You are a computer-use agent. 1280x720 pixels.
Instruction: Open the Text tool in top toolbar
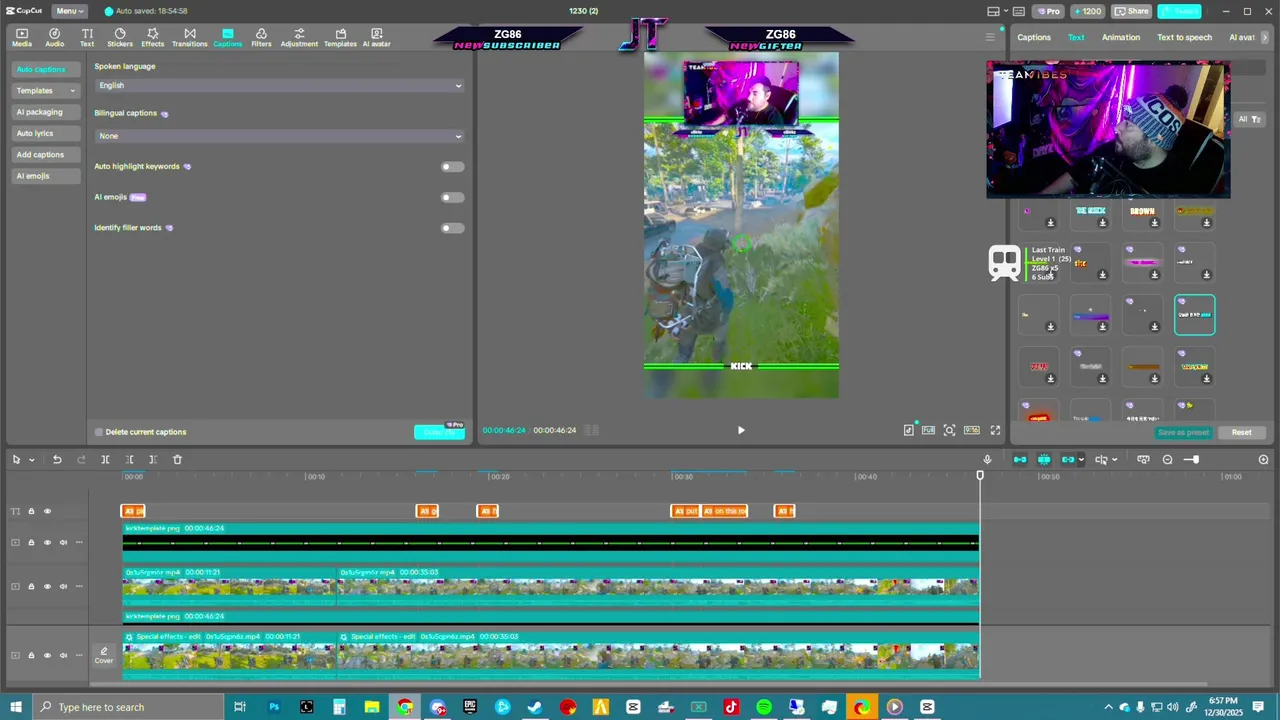pos(87,38)
